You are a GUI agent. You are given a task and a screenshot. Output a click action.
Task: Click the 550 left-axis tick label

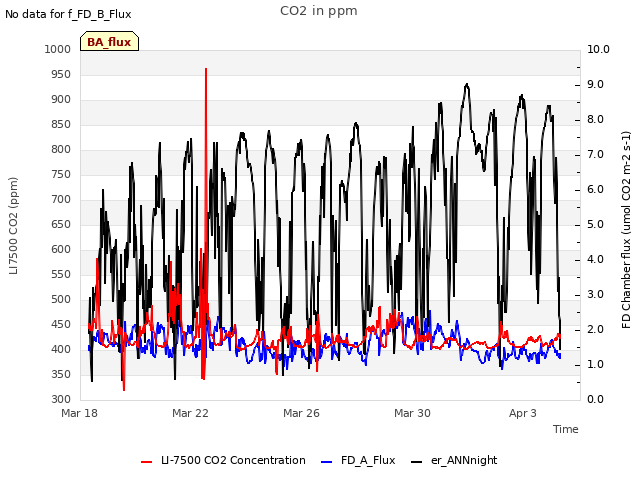61,274
